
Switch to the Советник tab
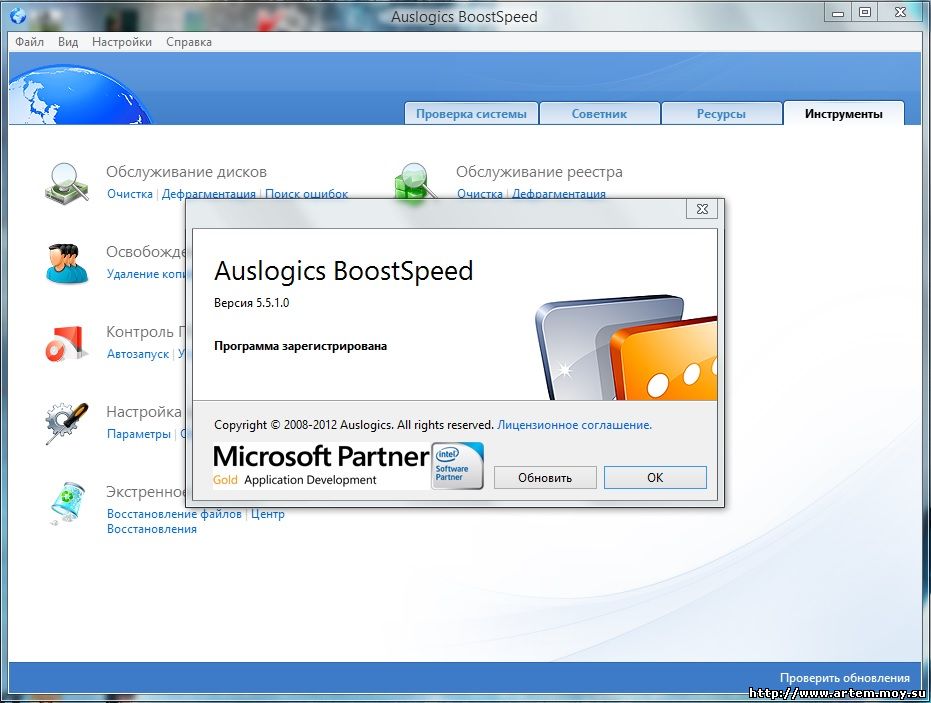[x=599, y=113]
